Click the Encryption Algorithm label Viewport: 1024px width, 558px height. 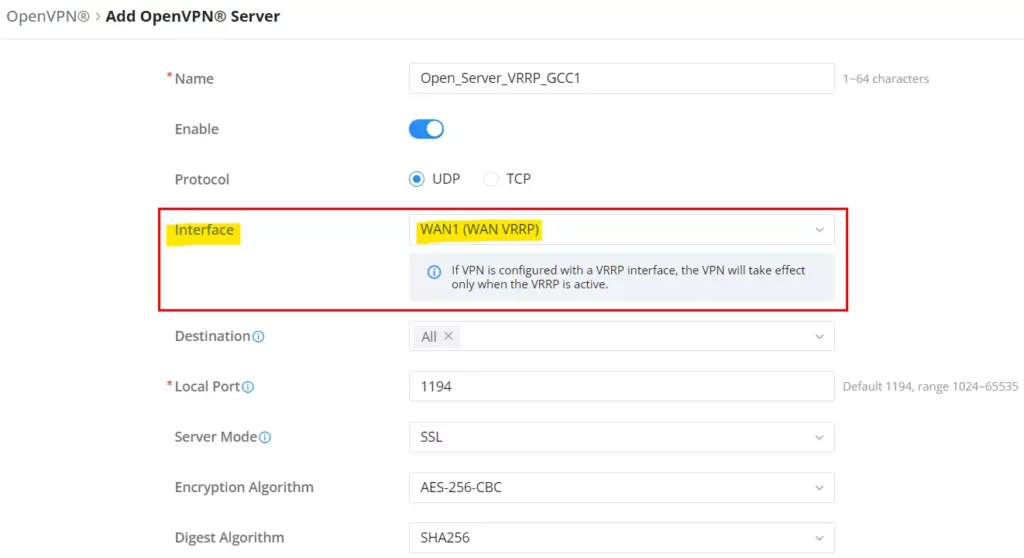coord(244,487)
